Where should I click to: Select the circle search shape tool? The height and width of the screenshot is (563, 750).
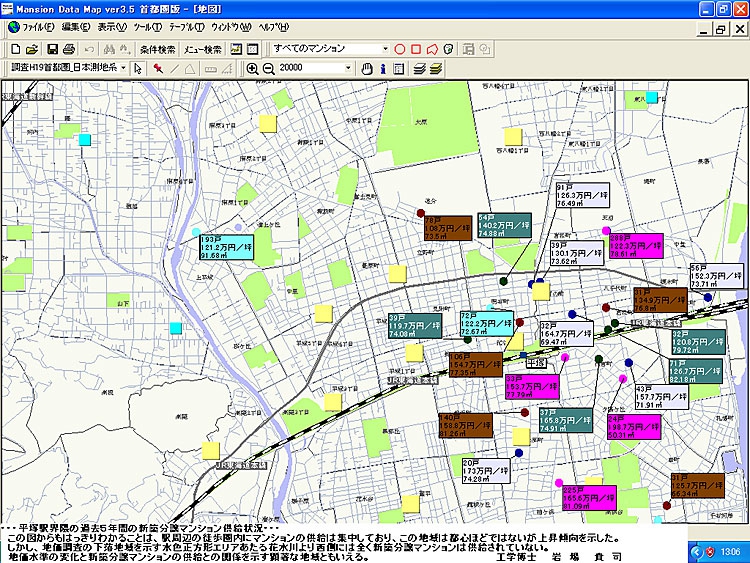coord(400,49)
